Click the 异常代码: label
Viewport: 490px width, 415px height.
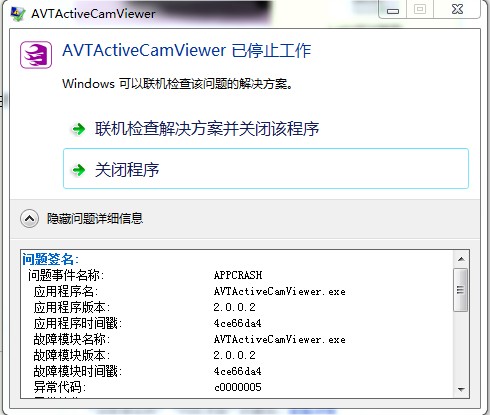(60, 387)
